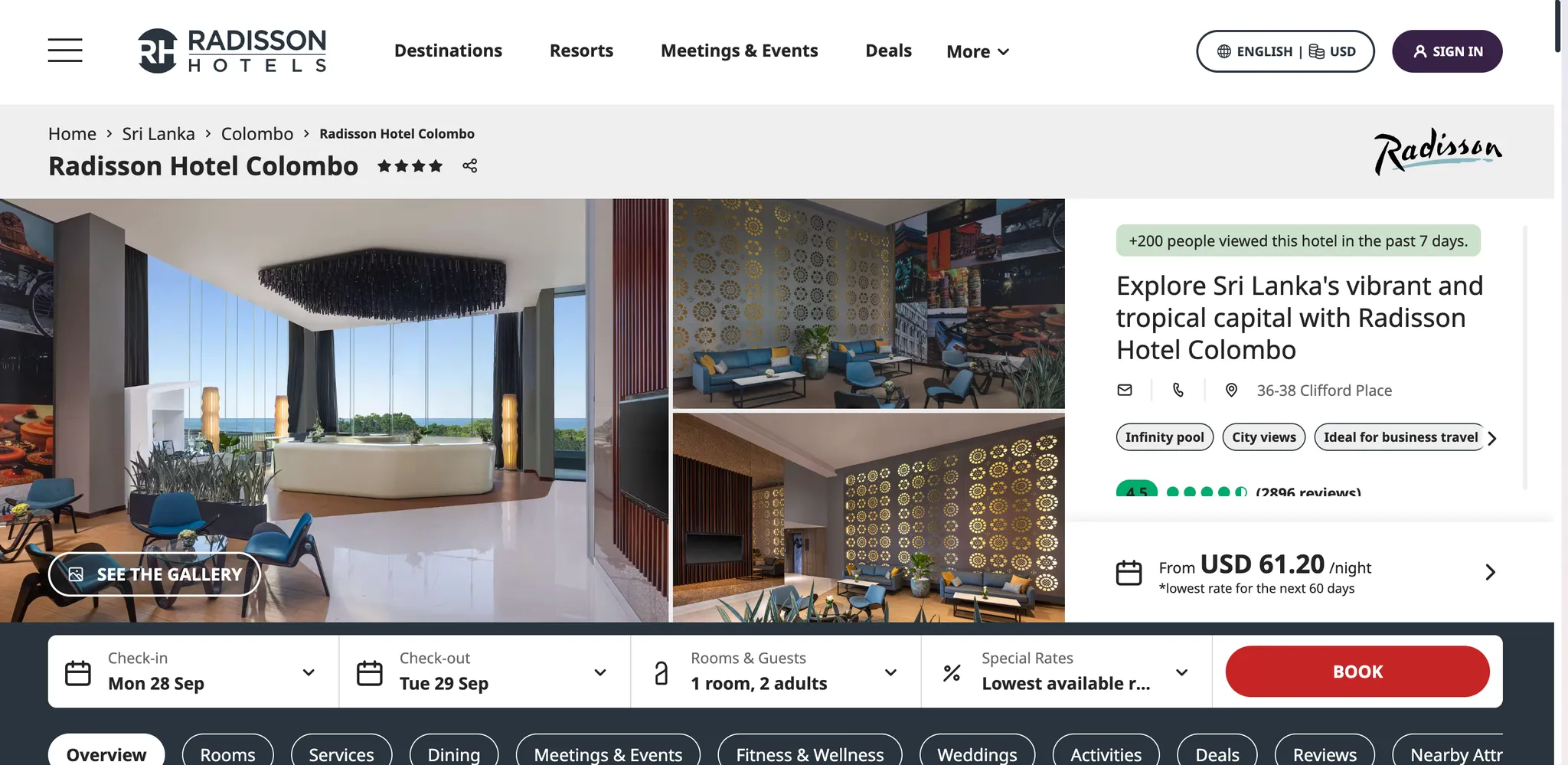Expand the More navigation menu
The height and width of the screenshot is (765, 1568).
tap(978, 51)
